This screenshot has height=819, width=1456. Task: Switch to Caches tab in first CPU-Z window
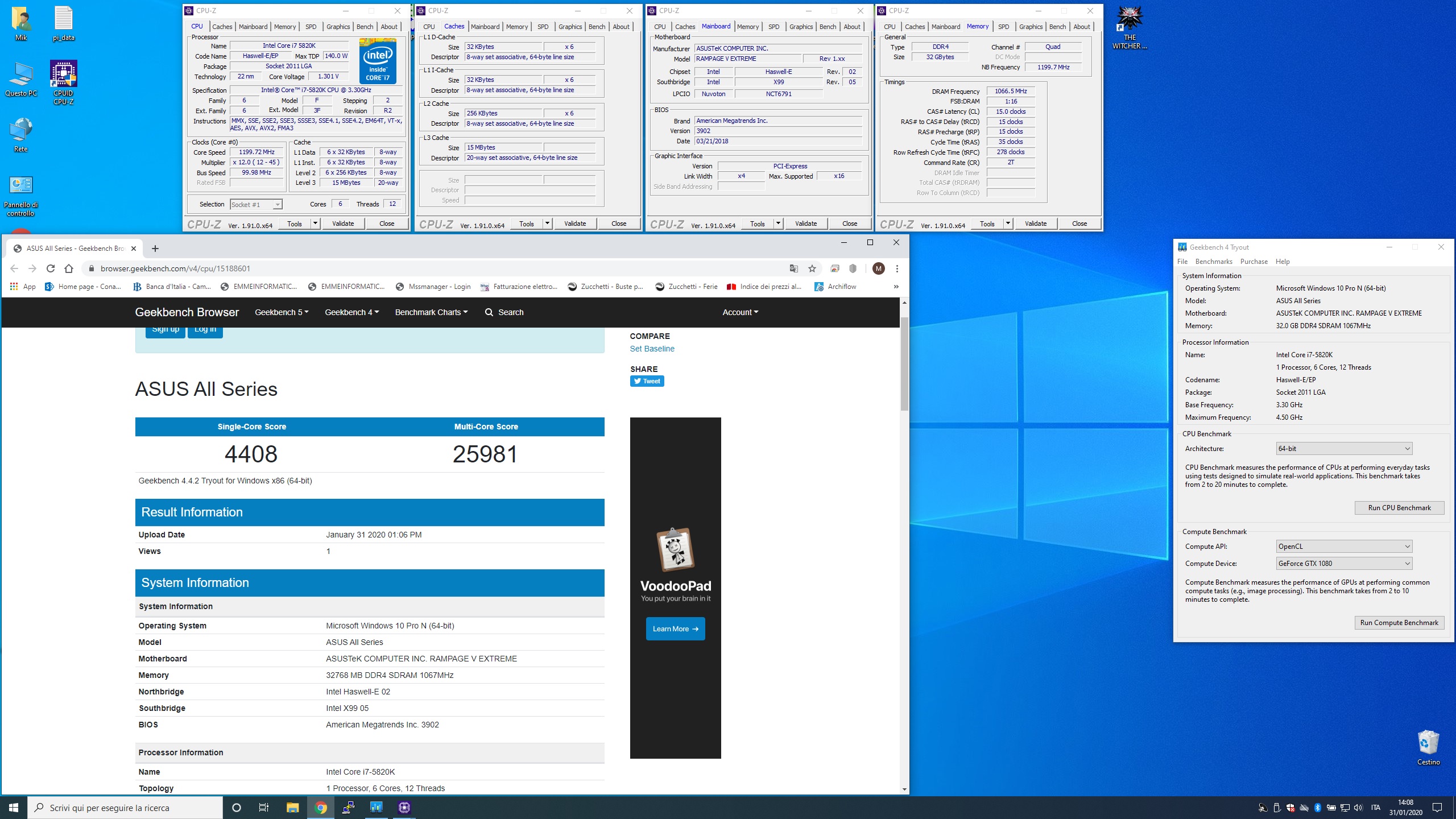pos(222,27)
